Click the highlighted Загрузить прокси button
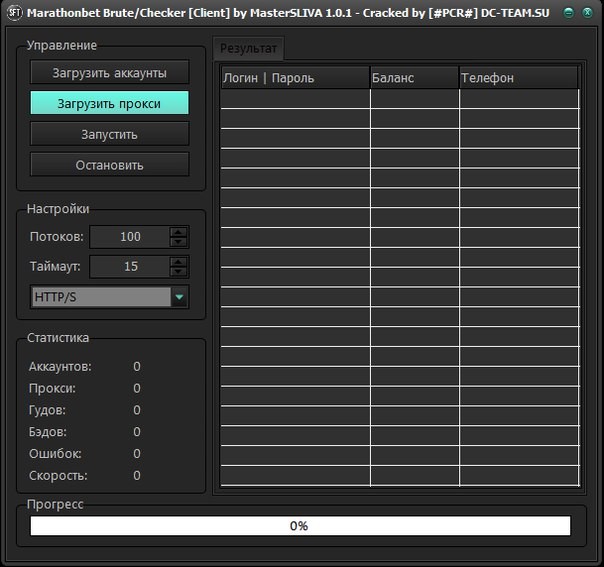The image size is (604, 567). click(x=109, y=103)
